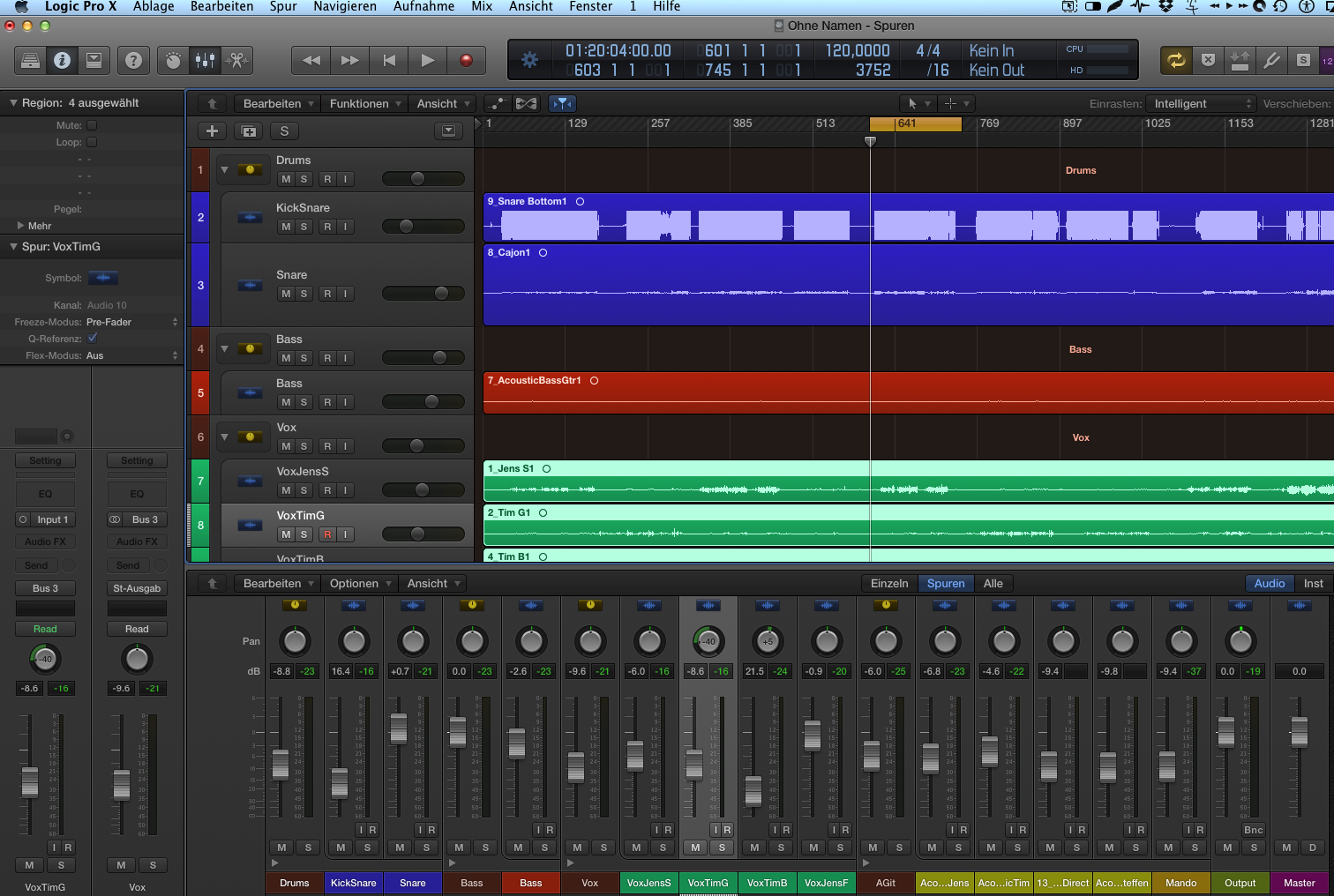
Task: Solo the Snare track in header
Action: tap(304, 294)
